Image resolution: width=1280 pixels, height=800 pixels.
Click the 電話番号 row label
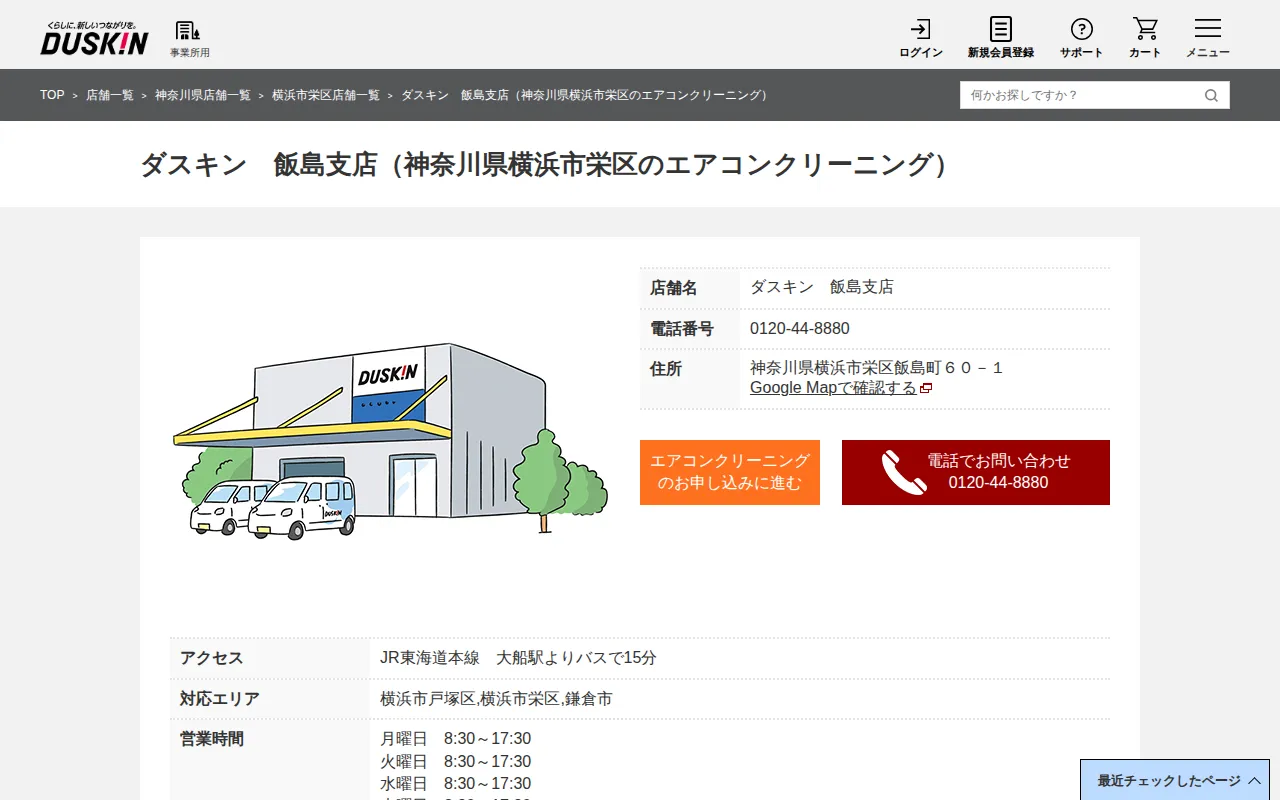682,329
